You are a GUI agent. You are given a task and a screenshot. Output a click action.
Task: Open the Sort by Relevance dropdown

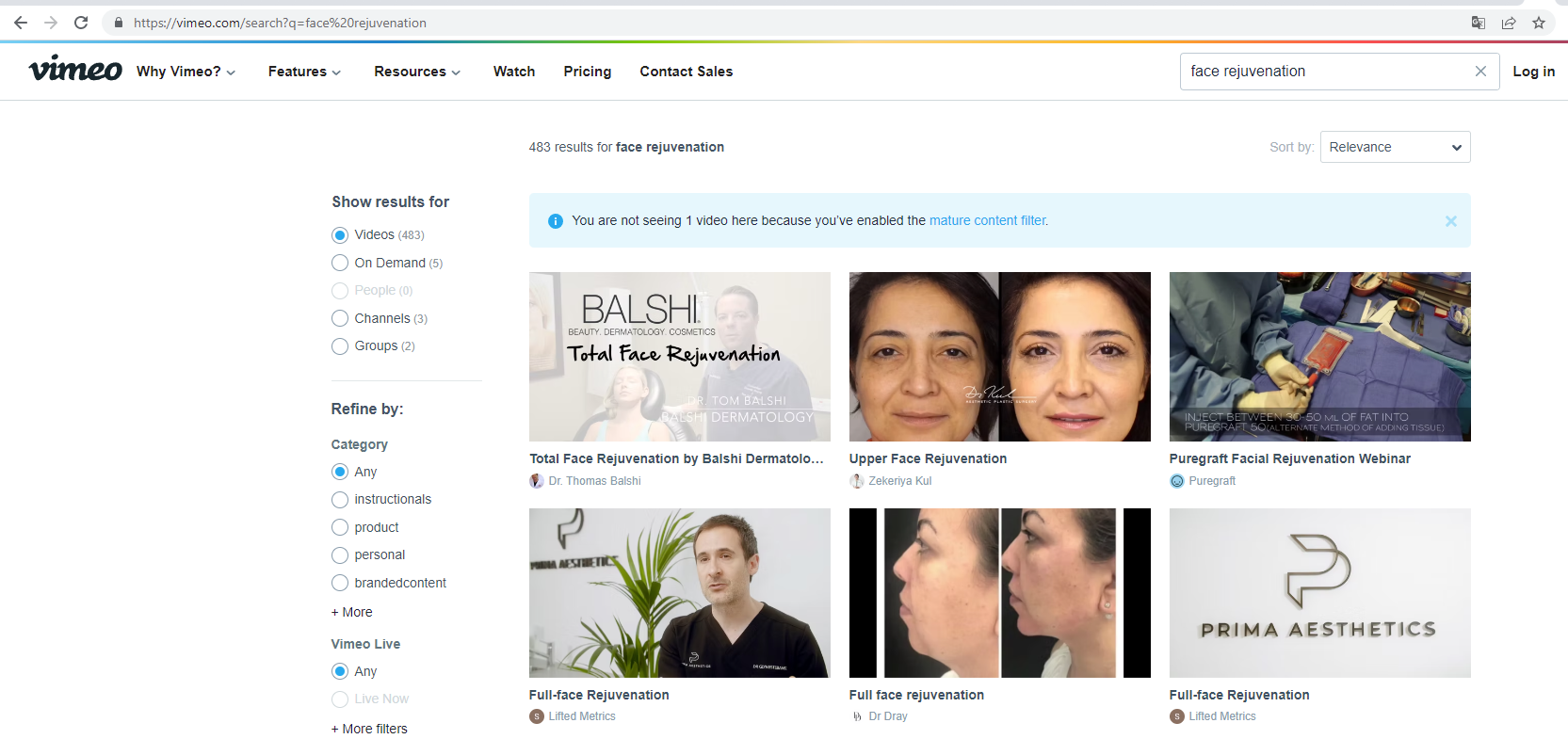click(1395, 147)
